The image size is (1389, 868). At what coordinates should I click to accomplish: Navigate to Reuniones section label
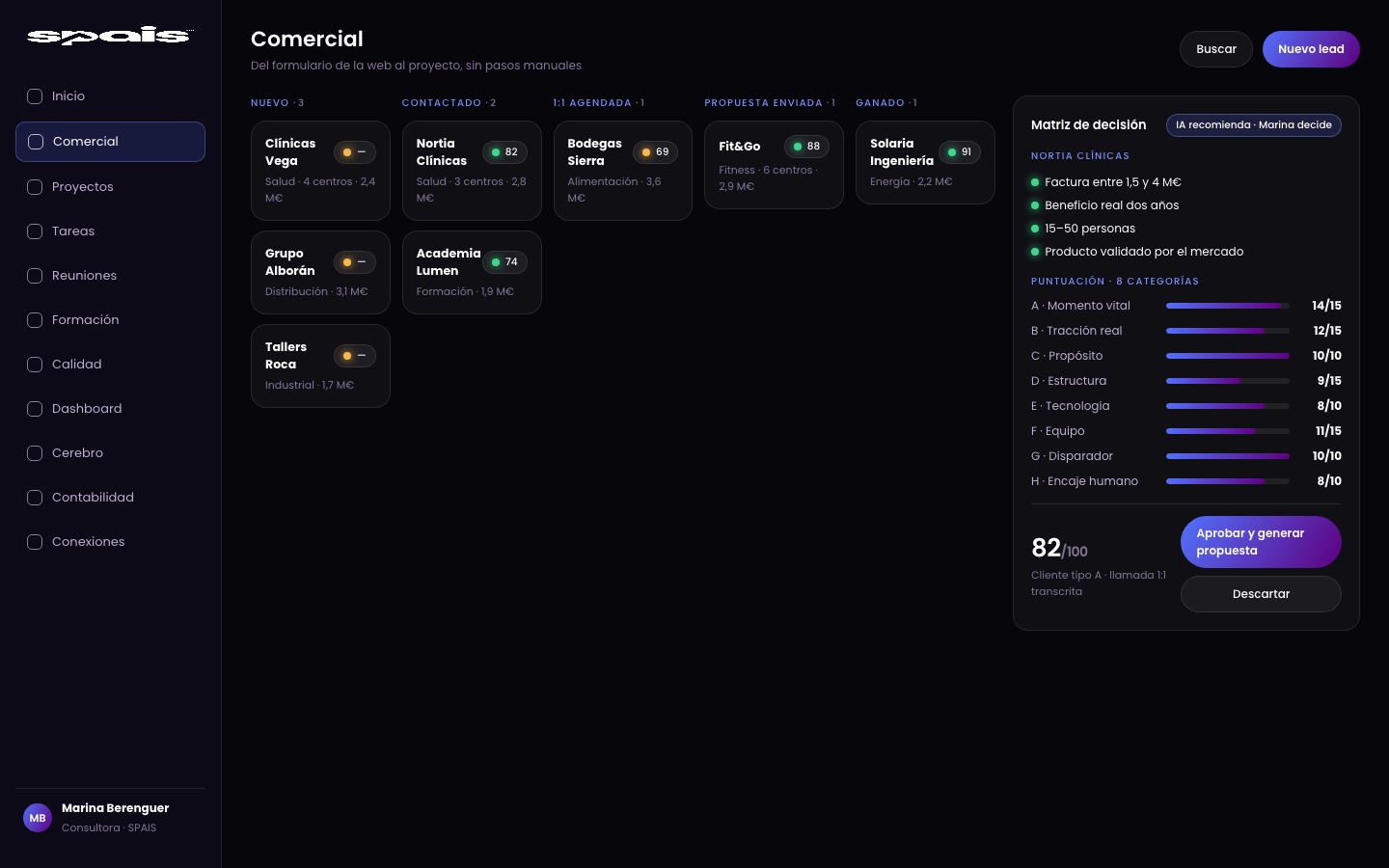(x=84, y=276)
